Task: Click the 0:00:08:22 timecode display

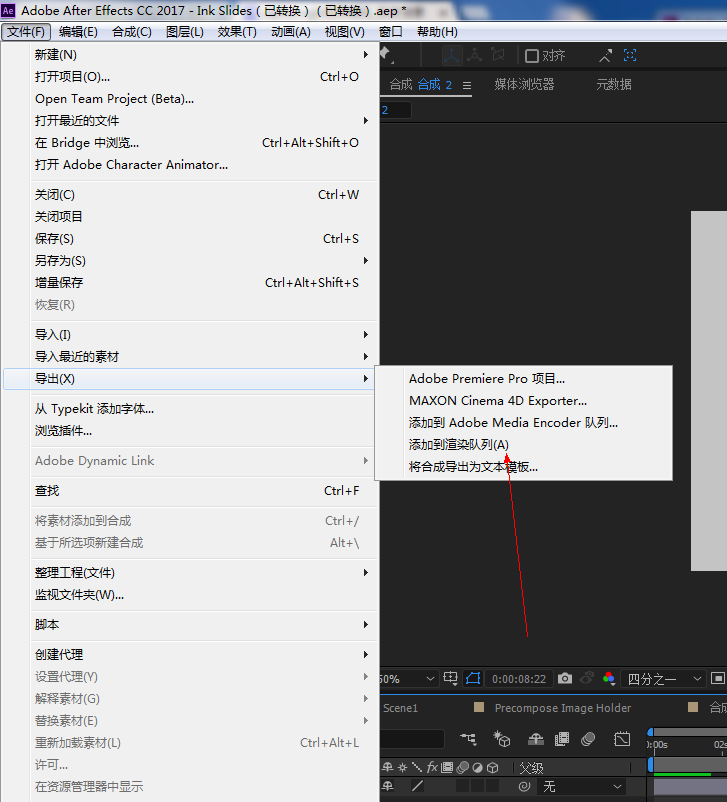Action: (x=519, y=679)
